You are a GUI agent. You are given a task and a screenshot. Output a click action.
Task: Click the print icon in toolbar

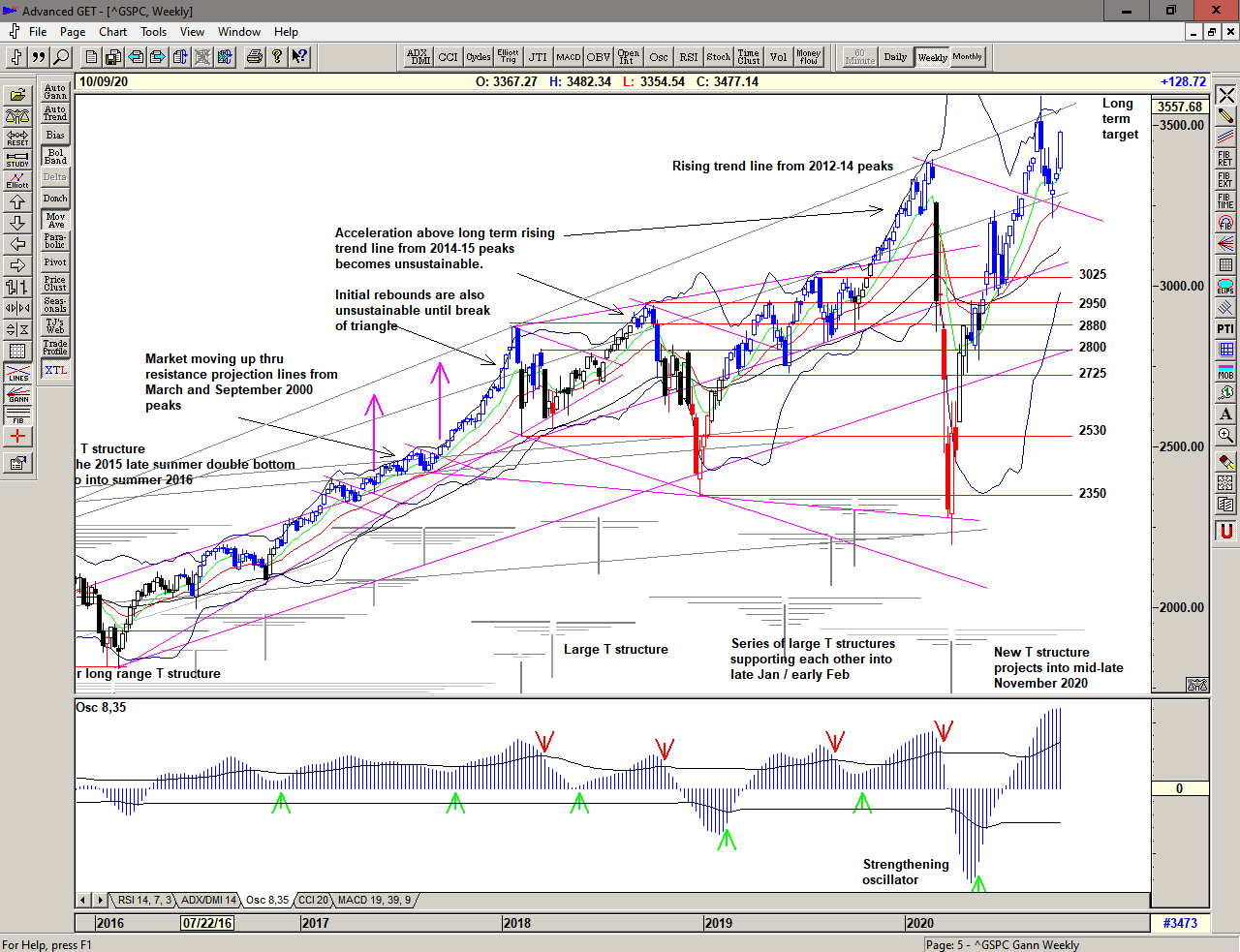(x=254, y=57)
